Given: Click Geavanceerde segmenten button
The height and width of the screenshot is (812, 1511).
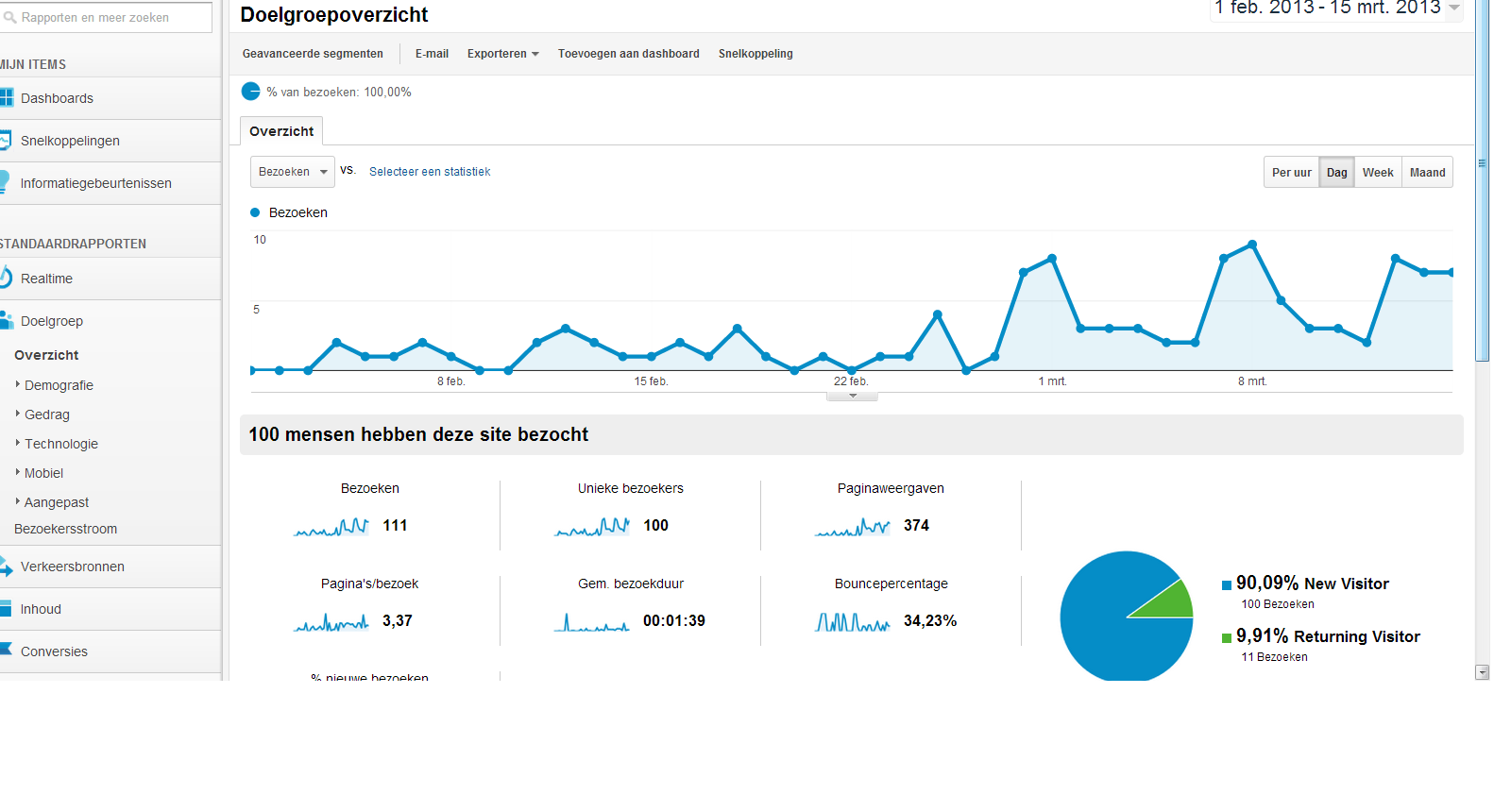Looking at the screenshot, I should coord(313,54).
